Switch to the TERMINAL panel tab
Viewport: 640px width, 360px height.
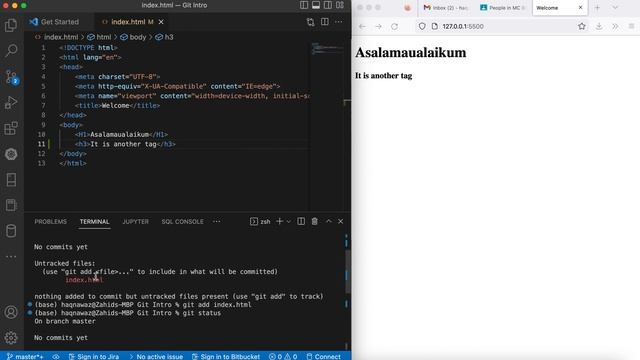point(94,221)
